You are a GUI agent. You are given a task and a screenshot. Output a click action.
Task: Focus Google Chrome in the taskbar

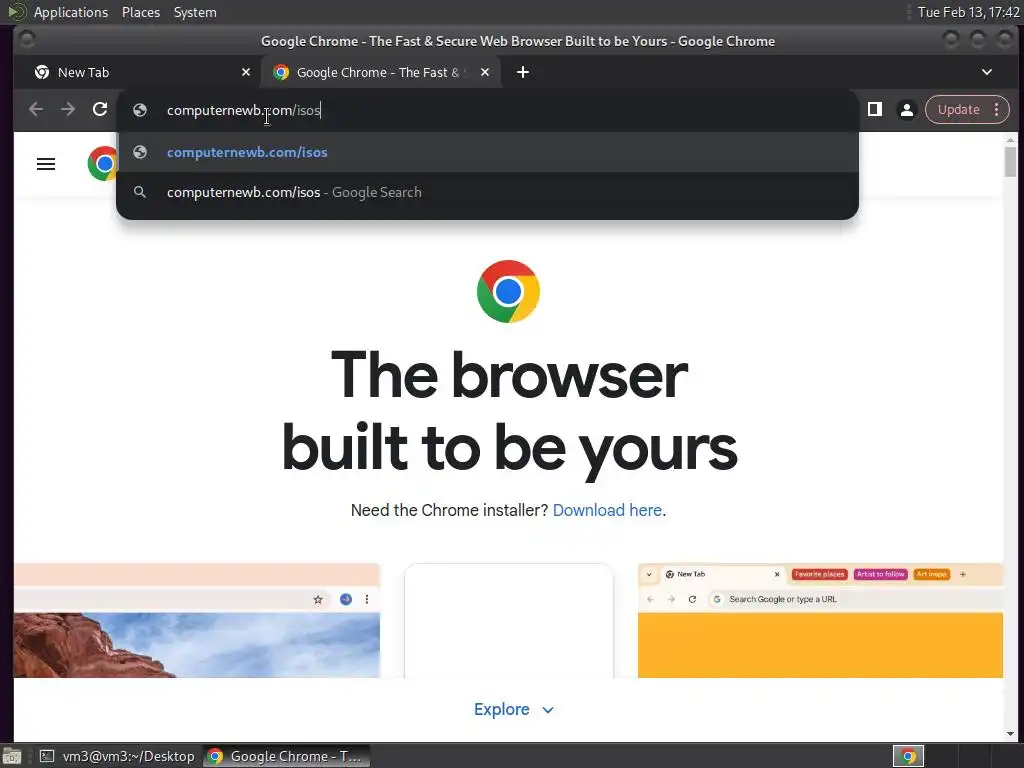[286, 756]
